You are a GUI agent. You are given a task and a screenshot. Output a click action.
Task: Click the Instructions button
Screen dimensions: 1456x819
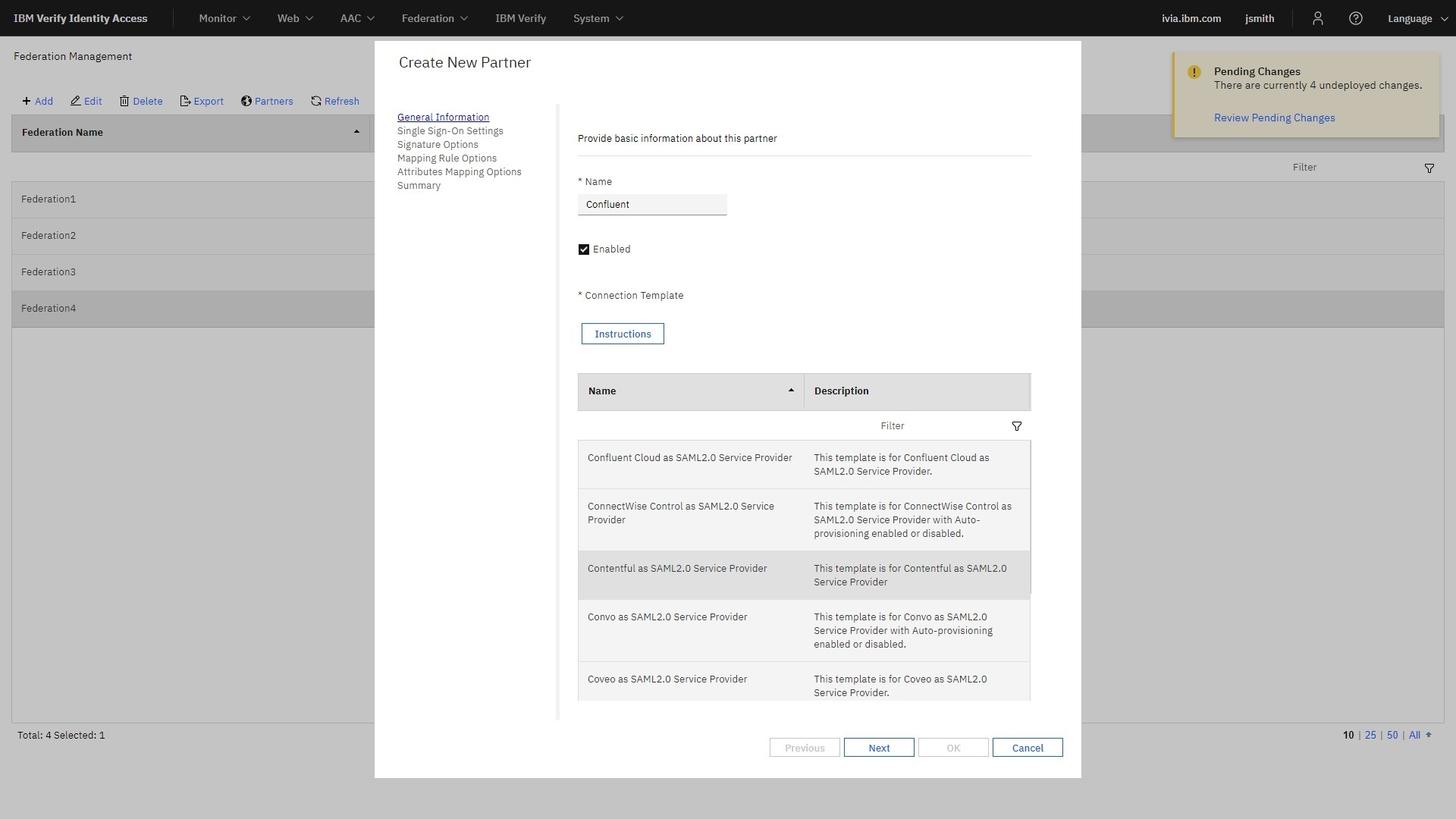(623, 334)
